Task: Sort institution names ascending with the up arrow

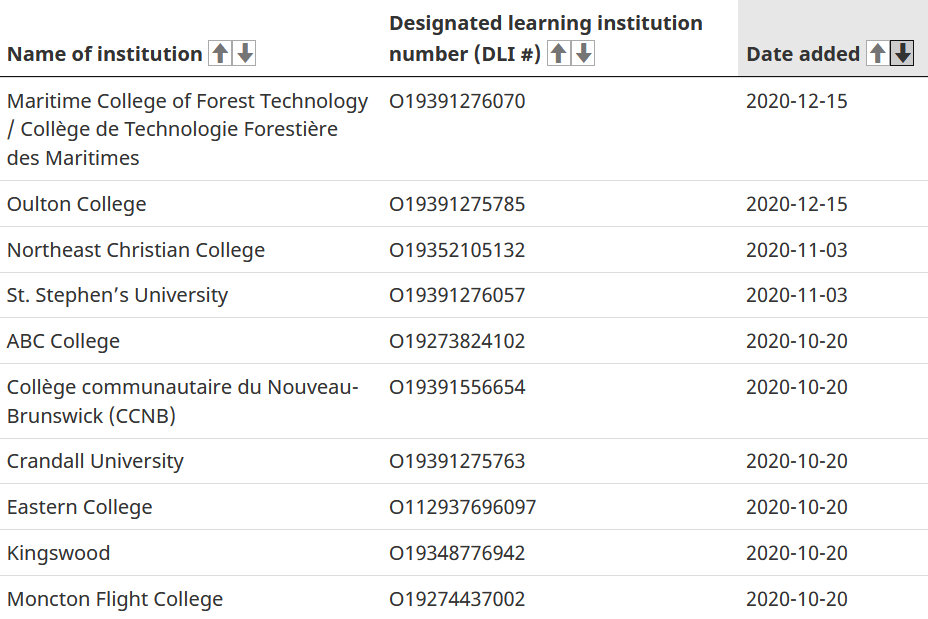Action: click(x=219, y=54)
